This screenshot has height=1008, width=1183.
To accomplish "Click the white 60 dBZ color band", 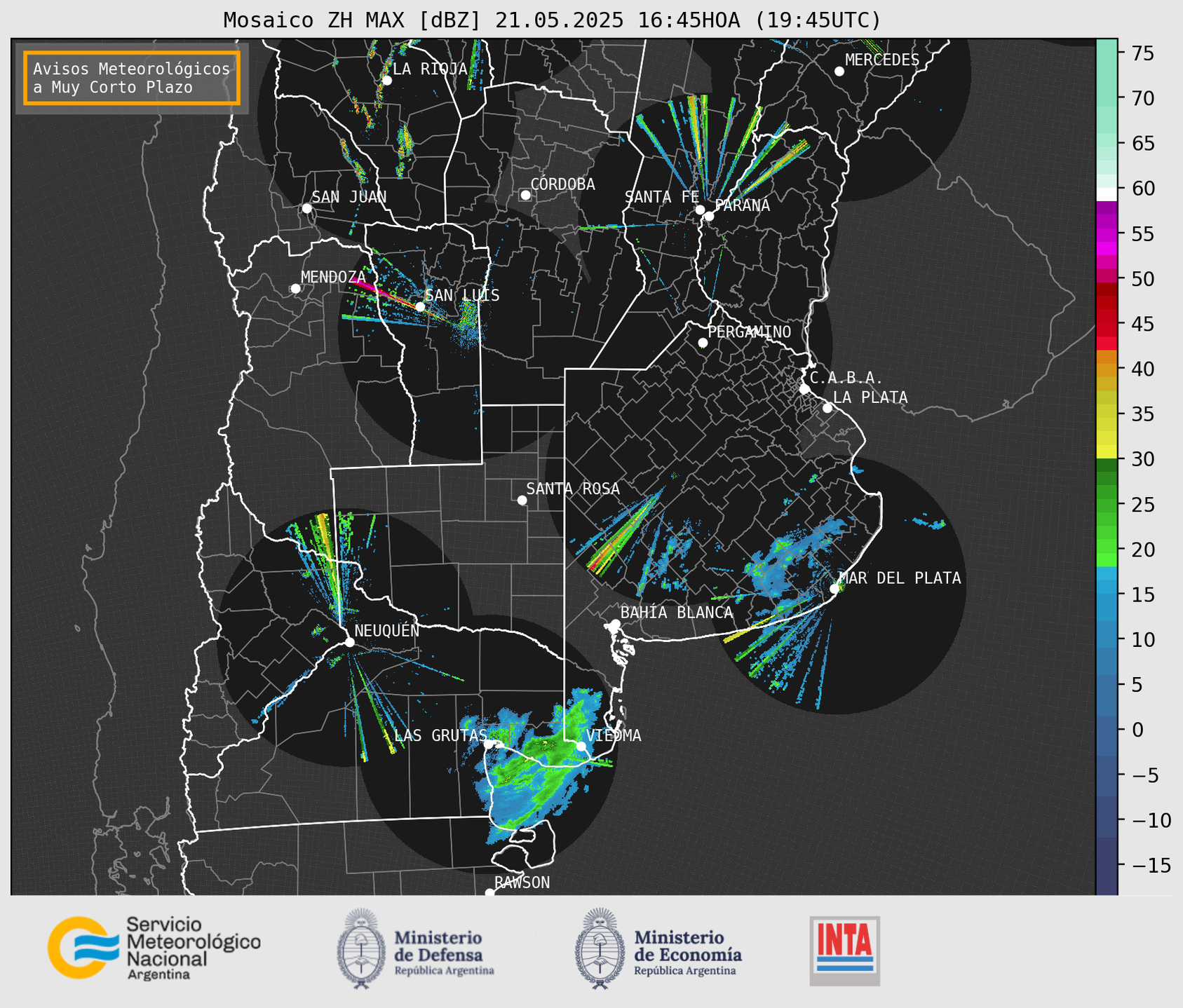I will click(x=1107, y=194).
